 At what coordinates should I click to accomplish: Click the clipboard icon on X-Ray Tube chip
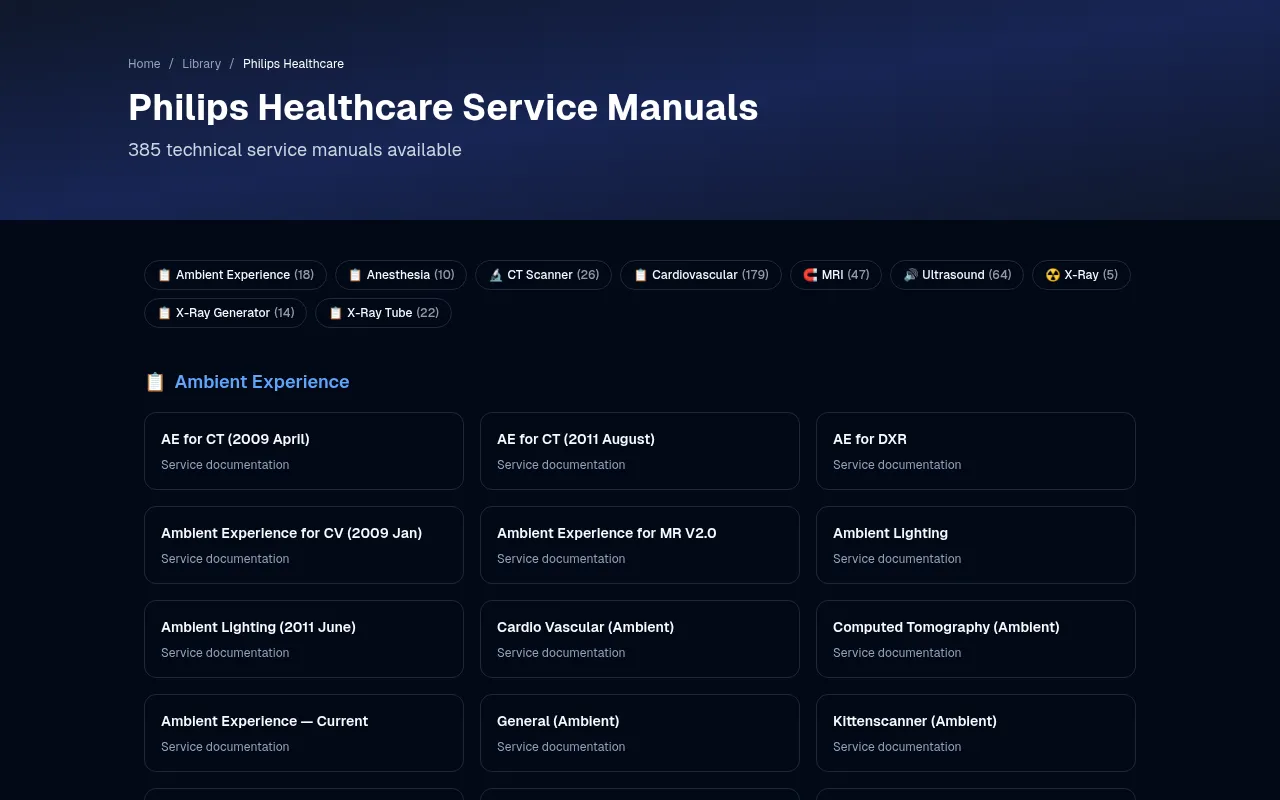coord(336,313)
